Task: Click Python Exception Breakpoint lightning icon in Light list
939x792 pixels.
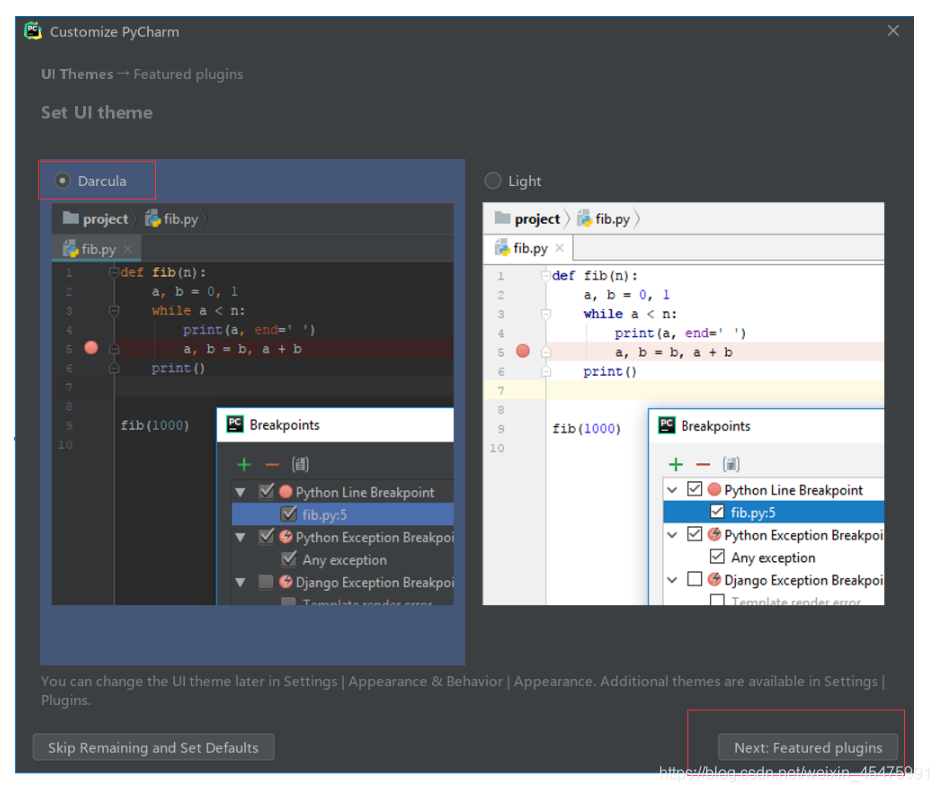Action: click(714, 534)
